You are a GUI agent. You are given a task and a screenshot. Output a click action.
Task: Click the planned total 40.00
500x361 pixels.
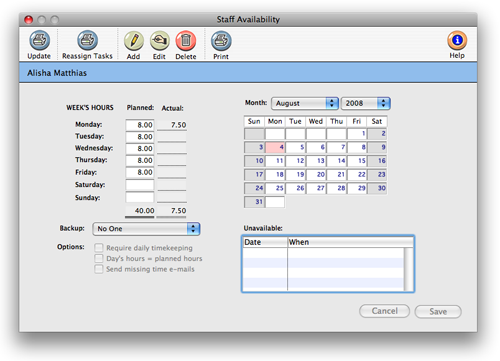(x=140, y=211)
